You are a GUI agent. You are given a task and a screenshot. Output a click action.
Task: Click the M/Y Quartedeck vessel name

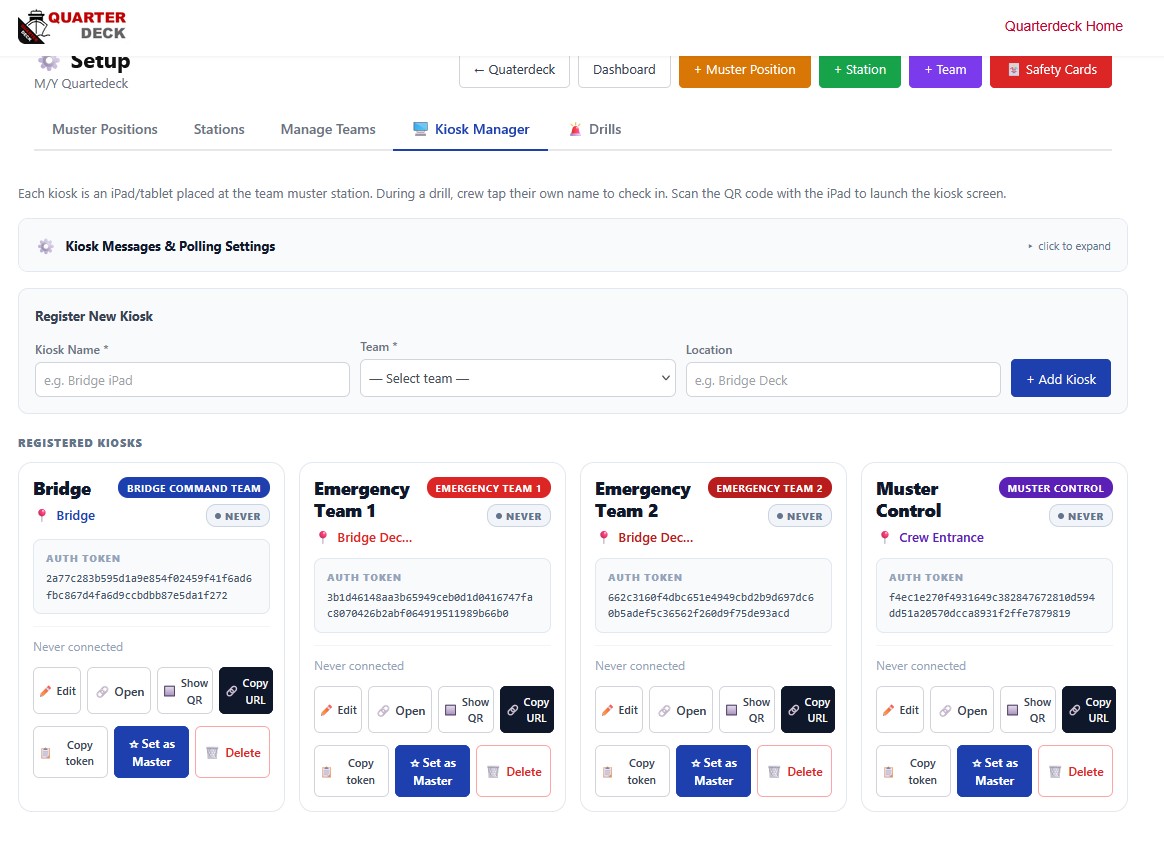click(x=81, y=84)
